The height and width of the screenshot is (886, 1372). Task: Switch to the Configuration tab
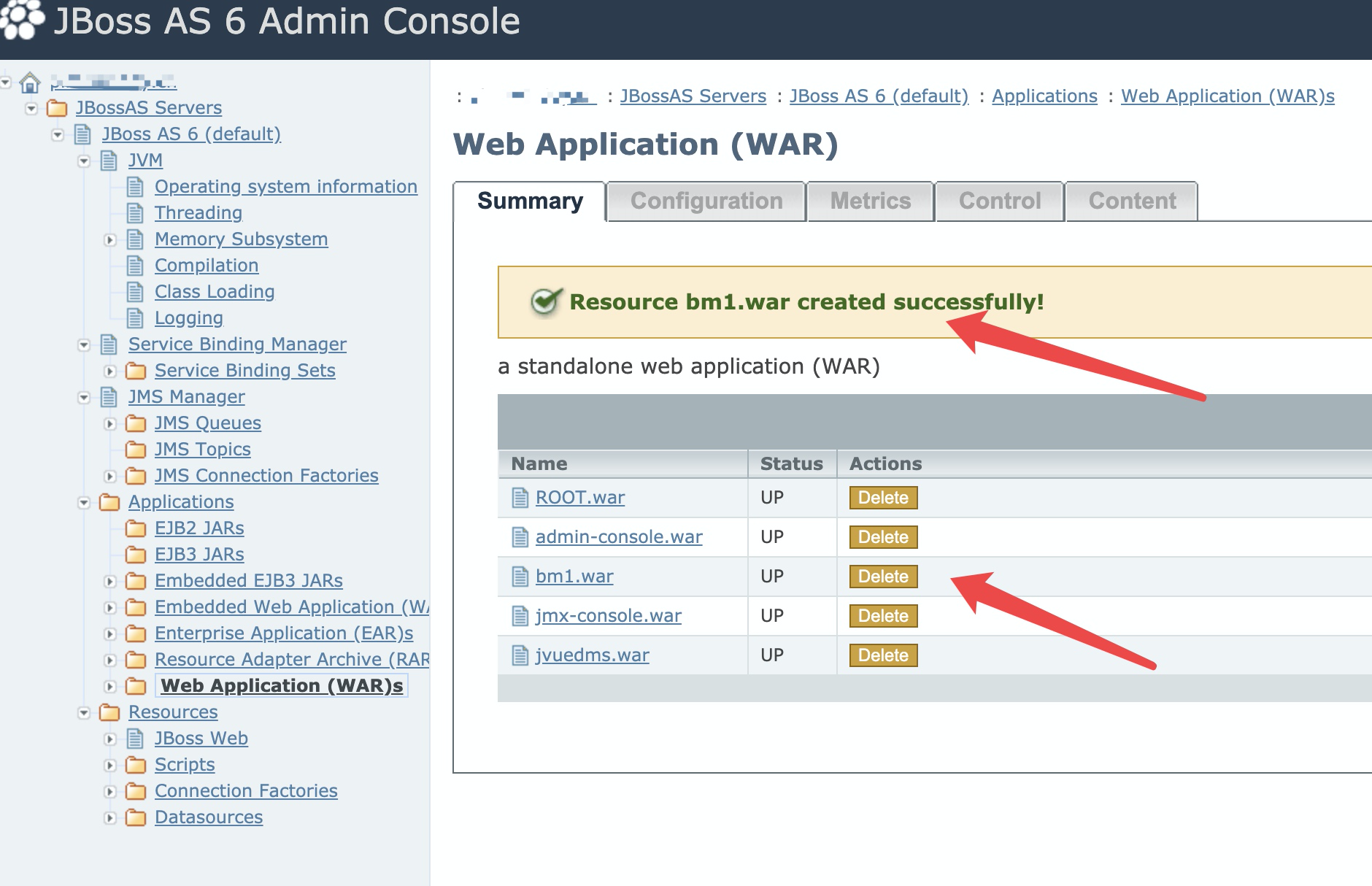(x=706, y=201)
